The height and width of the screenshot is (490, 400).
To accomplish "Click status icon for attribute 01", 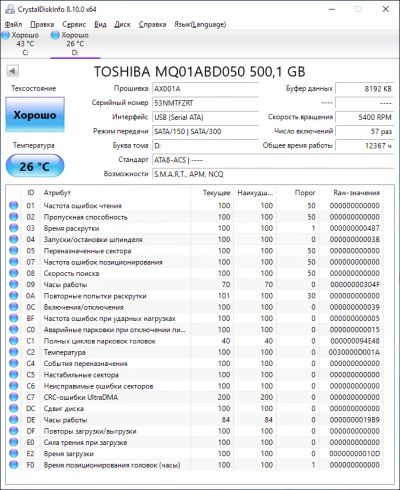I will point(14,205).
